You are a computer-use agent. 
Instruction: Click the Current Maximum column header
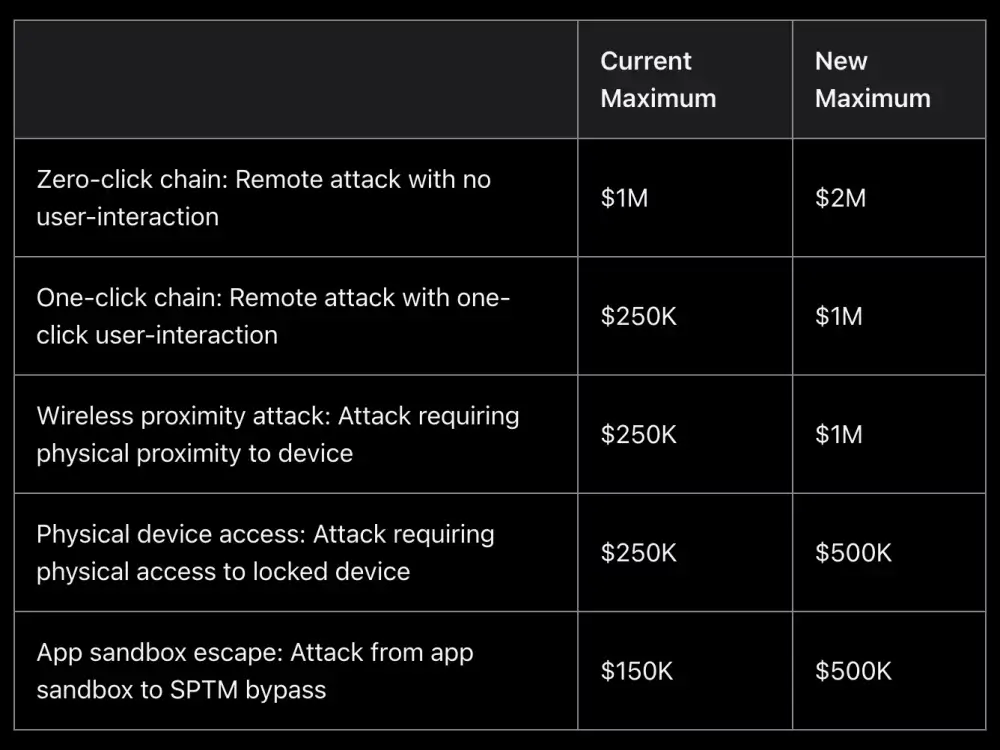pos(658,80)
